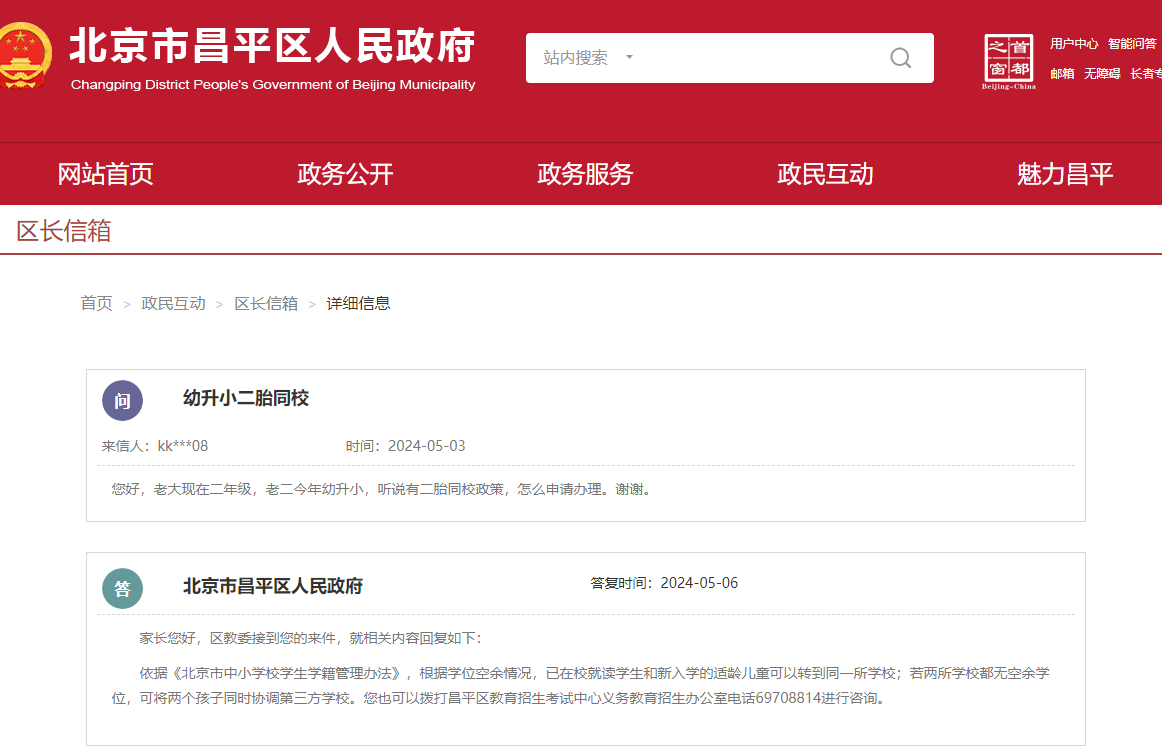
Task: Click the 北京市昌平区人民政府 site title
Action: [x=272, y=46]
